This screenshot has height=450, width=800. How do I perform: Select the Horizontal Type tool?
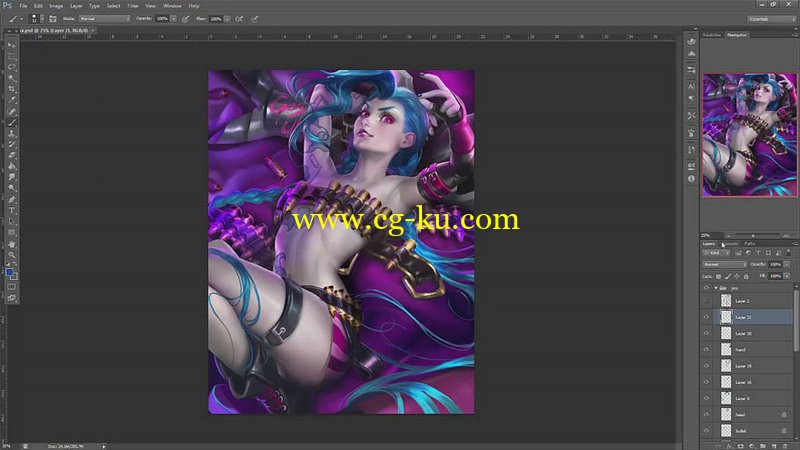pyautogui.click(x=11, y=211)
